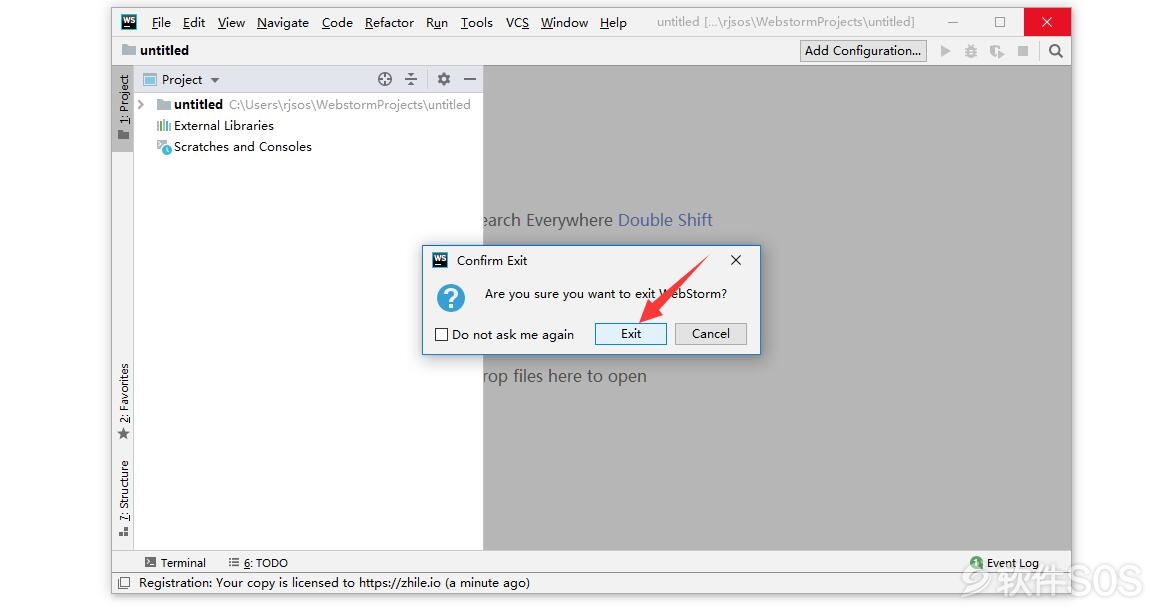The image size is (1159, 609).
Task: Click the External Libraries bar-chart icon
Action: point(163,126)
